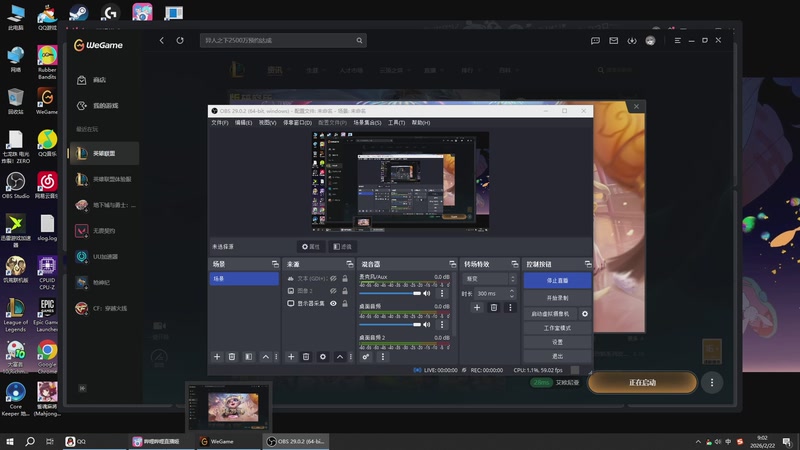This screenshot has height=450, width=800.
Task: Open the 编辑(E) menu in OBS
Action: pos(243,123)
